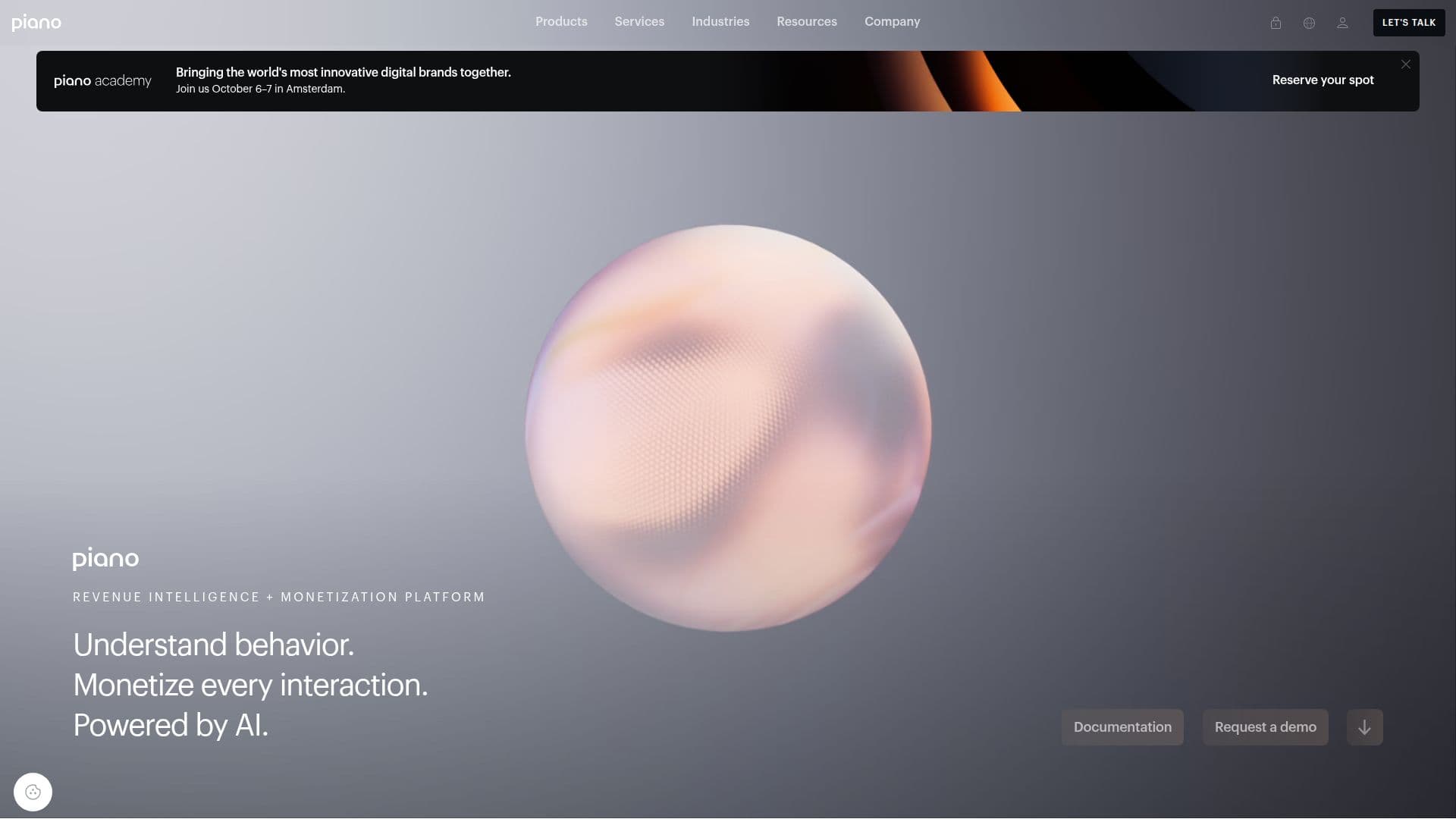The image size is (1456, 819).
Task: Click the Request a demo button
Action: [1266, 727]
